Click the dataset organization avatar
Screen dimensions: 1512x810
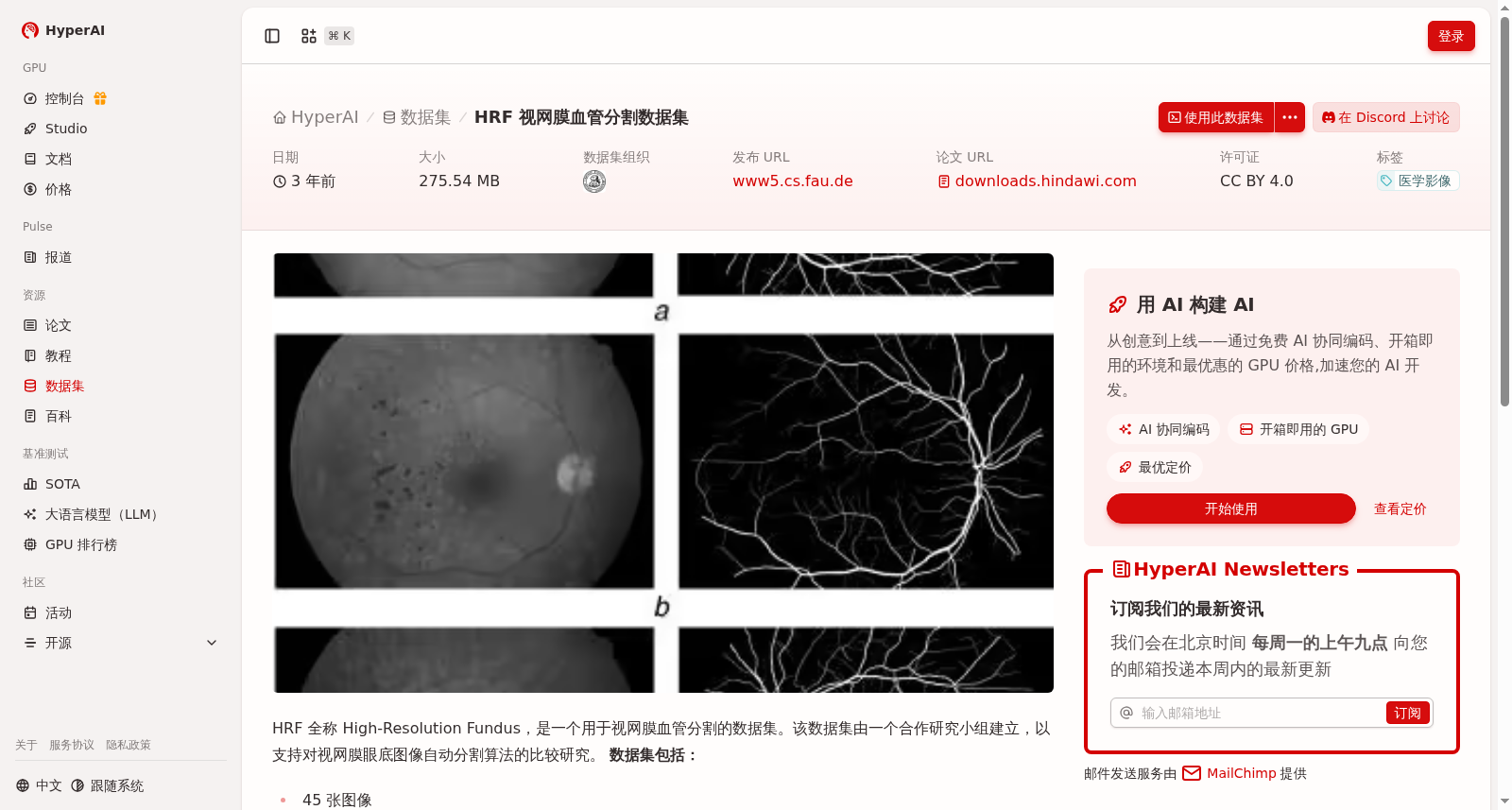coord(594,181)
